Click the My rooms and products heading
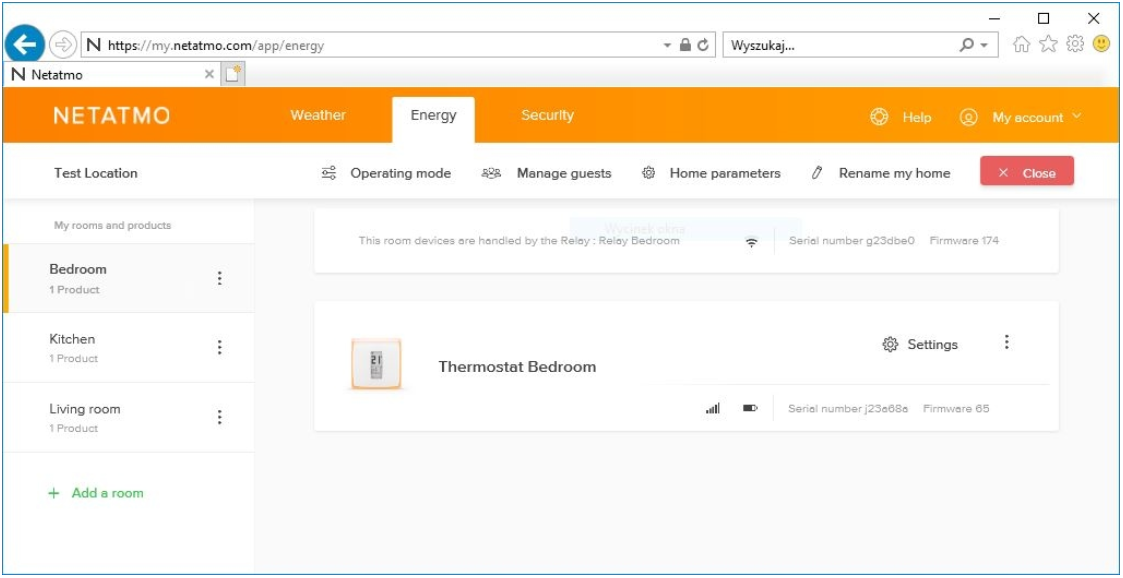Image resolution: width=1123 pixels, height=578 pixels. click(x=112, y=225)
